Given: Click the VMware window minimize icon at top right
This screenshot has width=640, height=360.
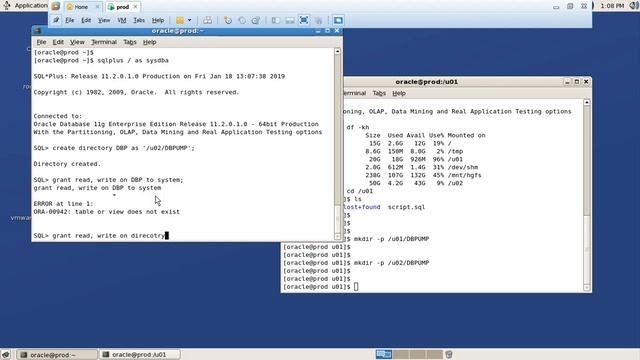Looking at the screenshot, I should coord(556,7).
